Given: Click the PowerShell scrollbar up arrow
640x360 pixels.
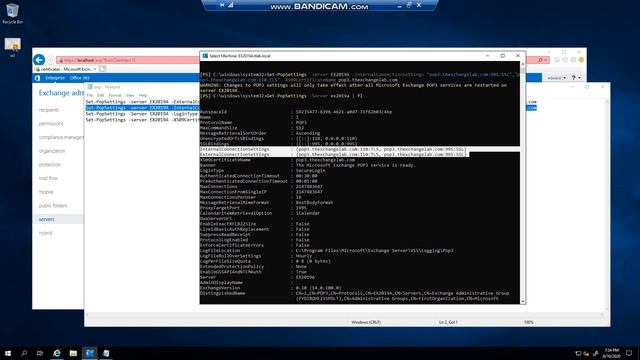Looking at the screenshot, I should [522, 64].
